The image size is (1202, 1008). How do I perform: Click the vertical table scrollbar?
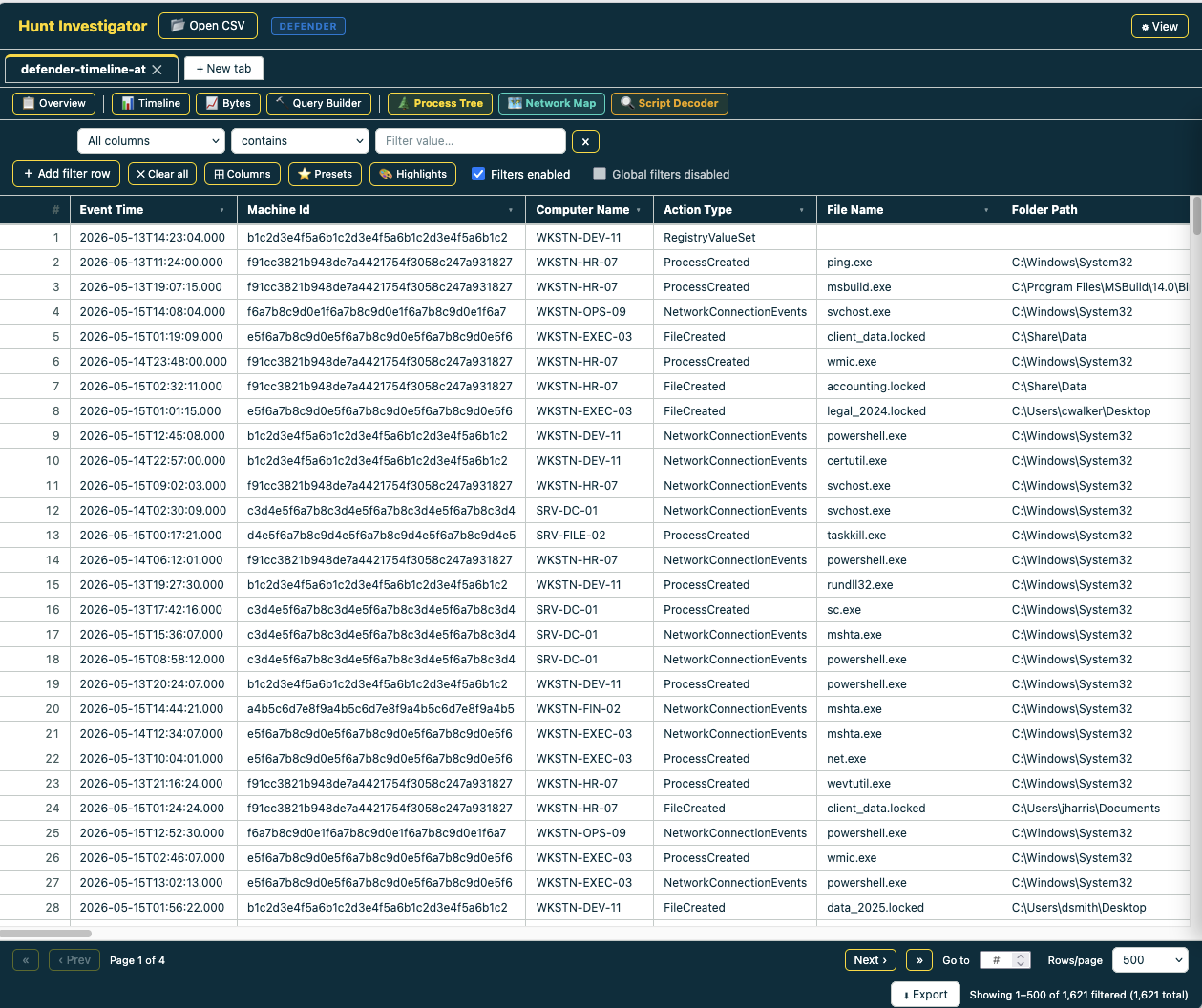1196,216
